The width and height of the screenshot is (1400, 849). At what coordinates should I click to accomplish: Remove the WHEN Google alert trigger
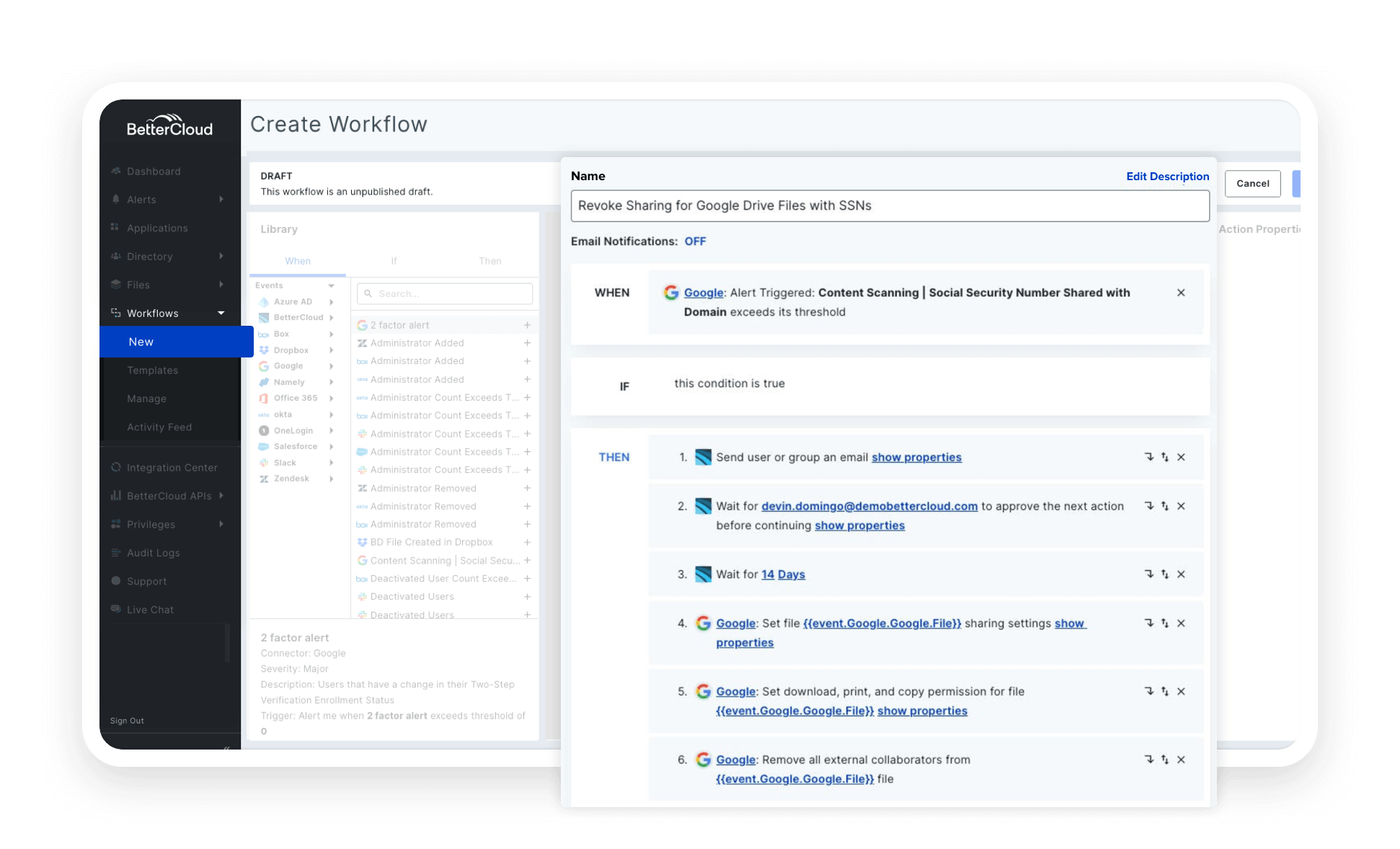1181,293
